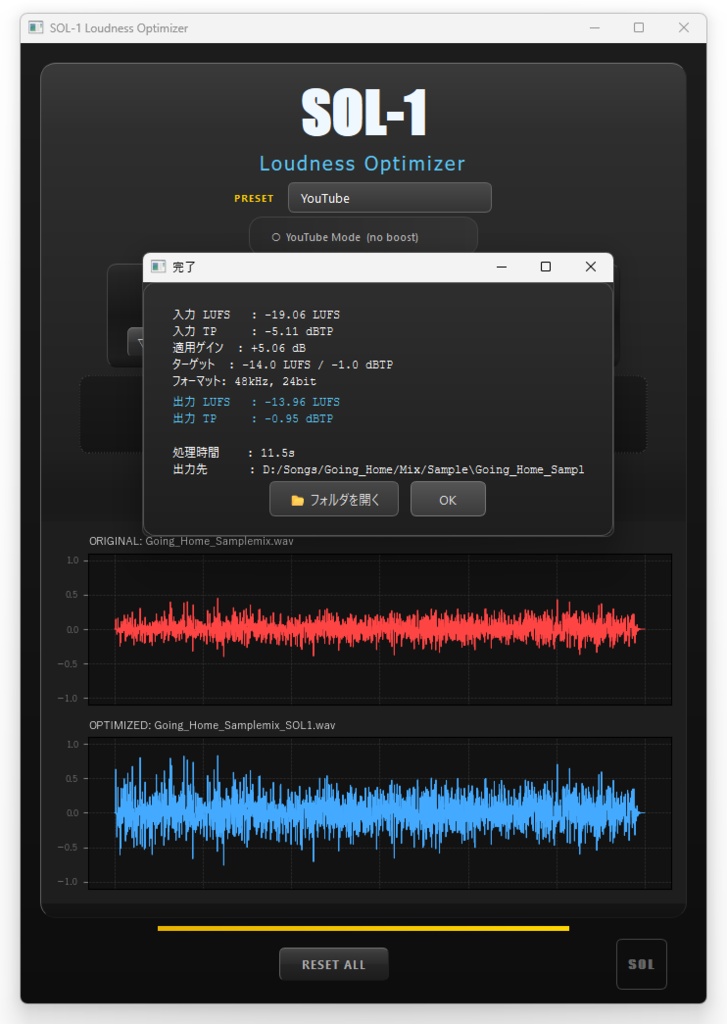Image resolution: width=727 pixels, height=1024 pixels.
Task: Click the OPTIMIZED: Going_Home_Samplemix_SOL1.wav label
Action: tap(212, 725)
